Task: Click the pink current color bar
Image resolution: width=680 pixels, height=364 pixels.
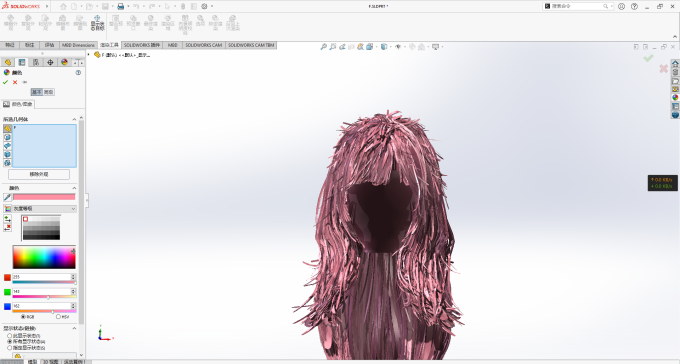Action: pyautogui.click(x=44, y=197)
